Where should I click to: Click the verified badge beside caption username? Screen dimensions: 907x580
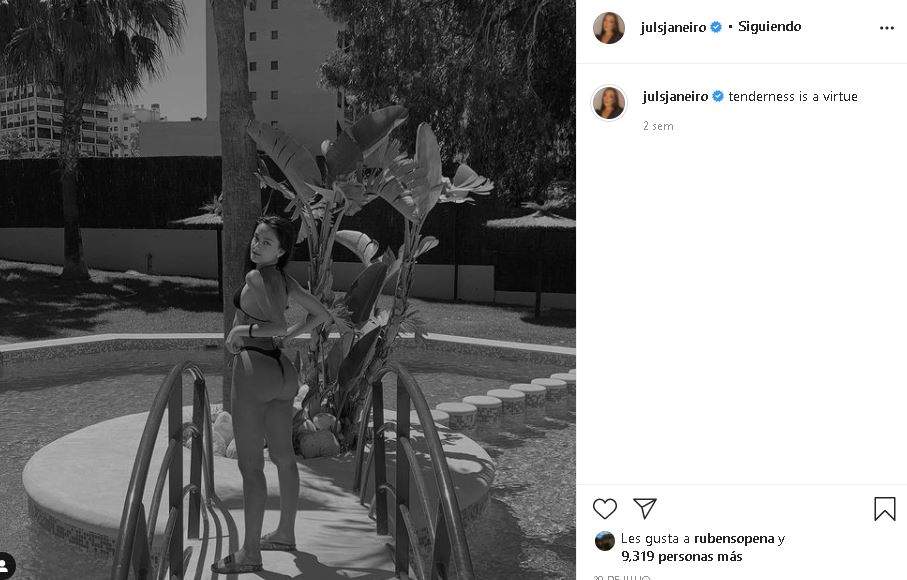point(717,97)
